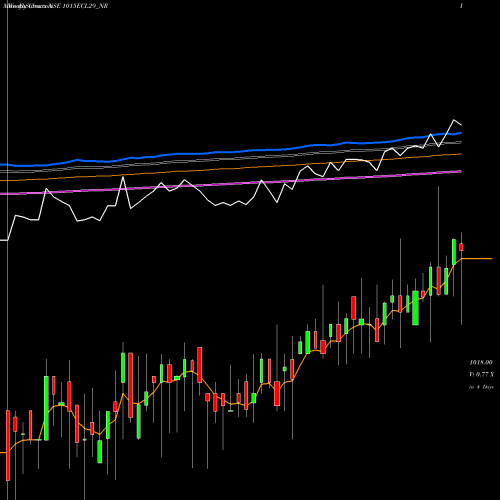
Task: Click the 'in 4 Days' label
Action: coord(481,387)
